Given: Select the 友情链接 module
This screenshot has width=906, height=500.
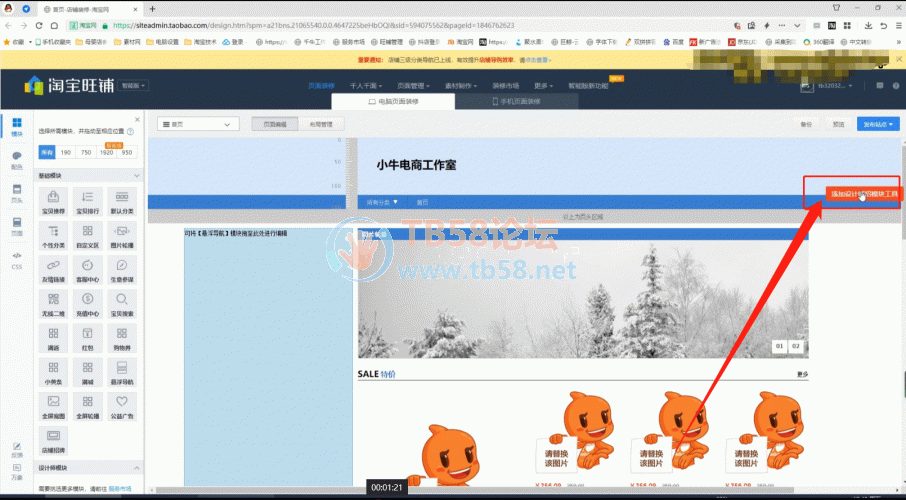Looking at the screenshot, I should pyautogui.click(x=53, y=270).
